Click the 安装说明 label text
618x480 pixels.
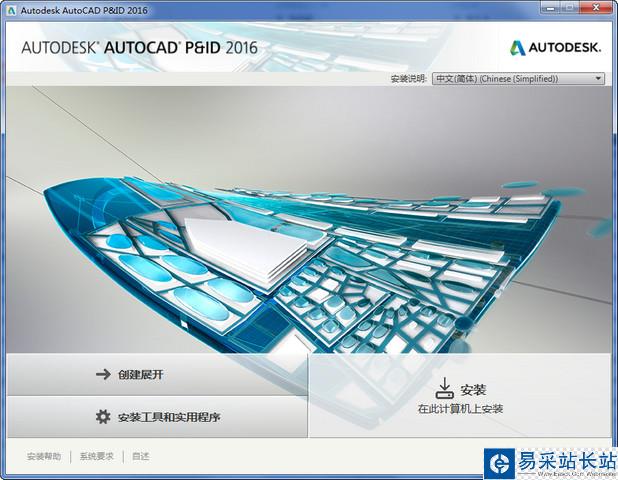(408, 78)
